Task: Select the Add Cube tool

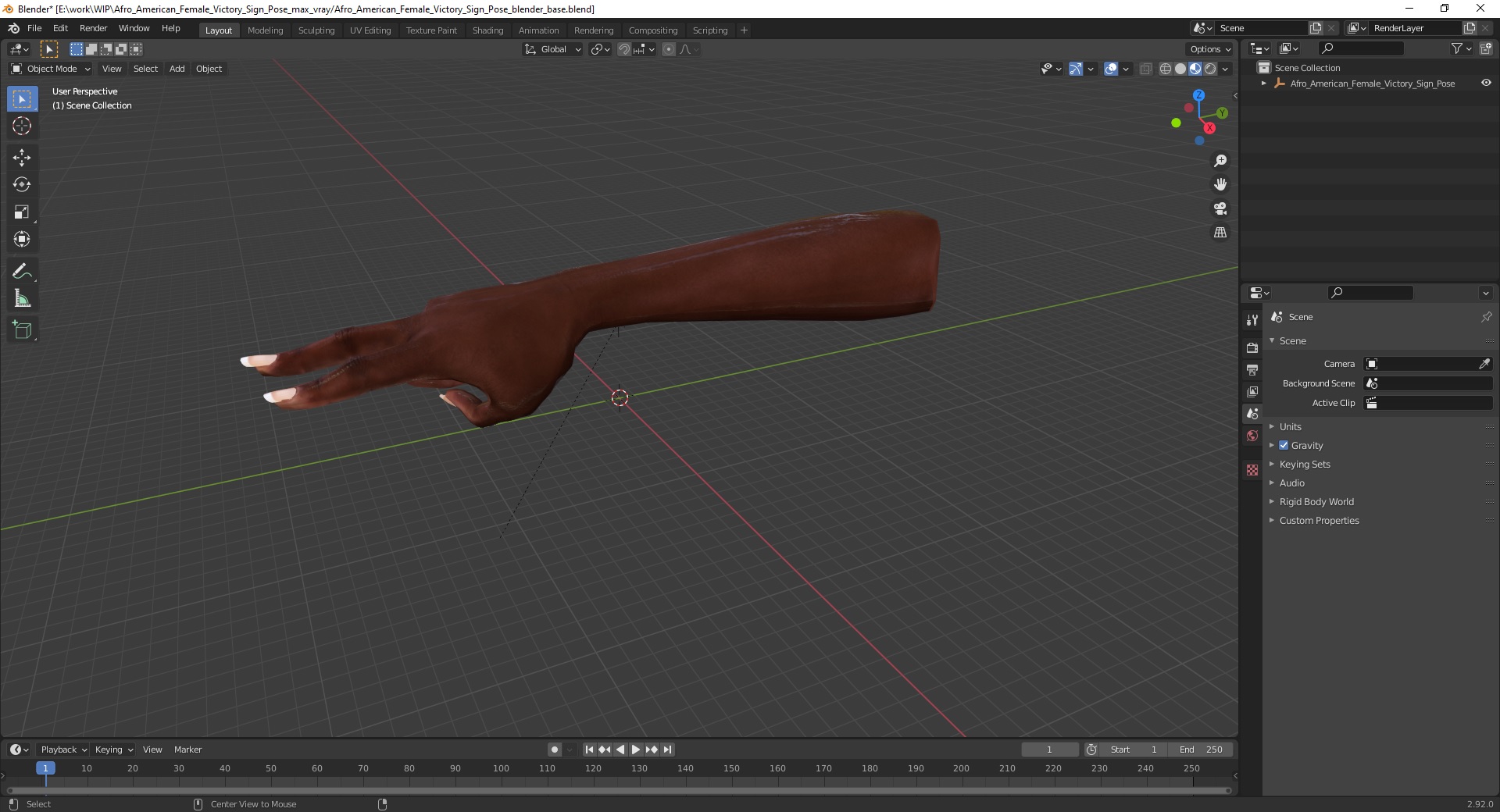Action: click(22, 330)
